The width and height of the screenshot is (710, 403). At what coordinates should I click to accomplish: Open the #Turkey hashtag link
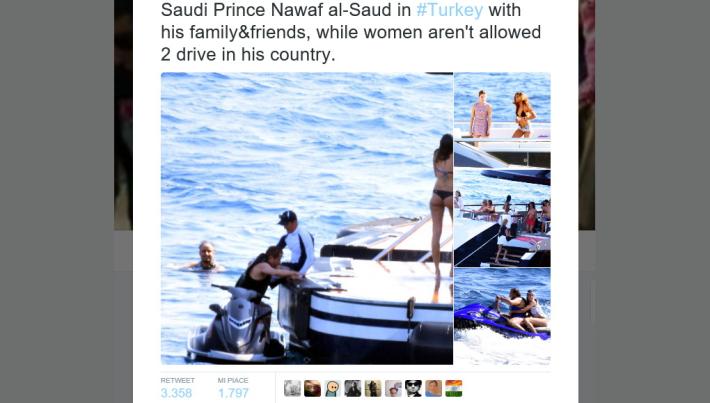pyautogui.click(x=450, y=10)
